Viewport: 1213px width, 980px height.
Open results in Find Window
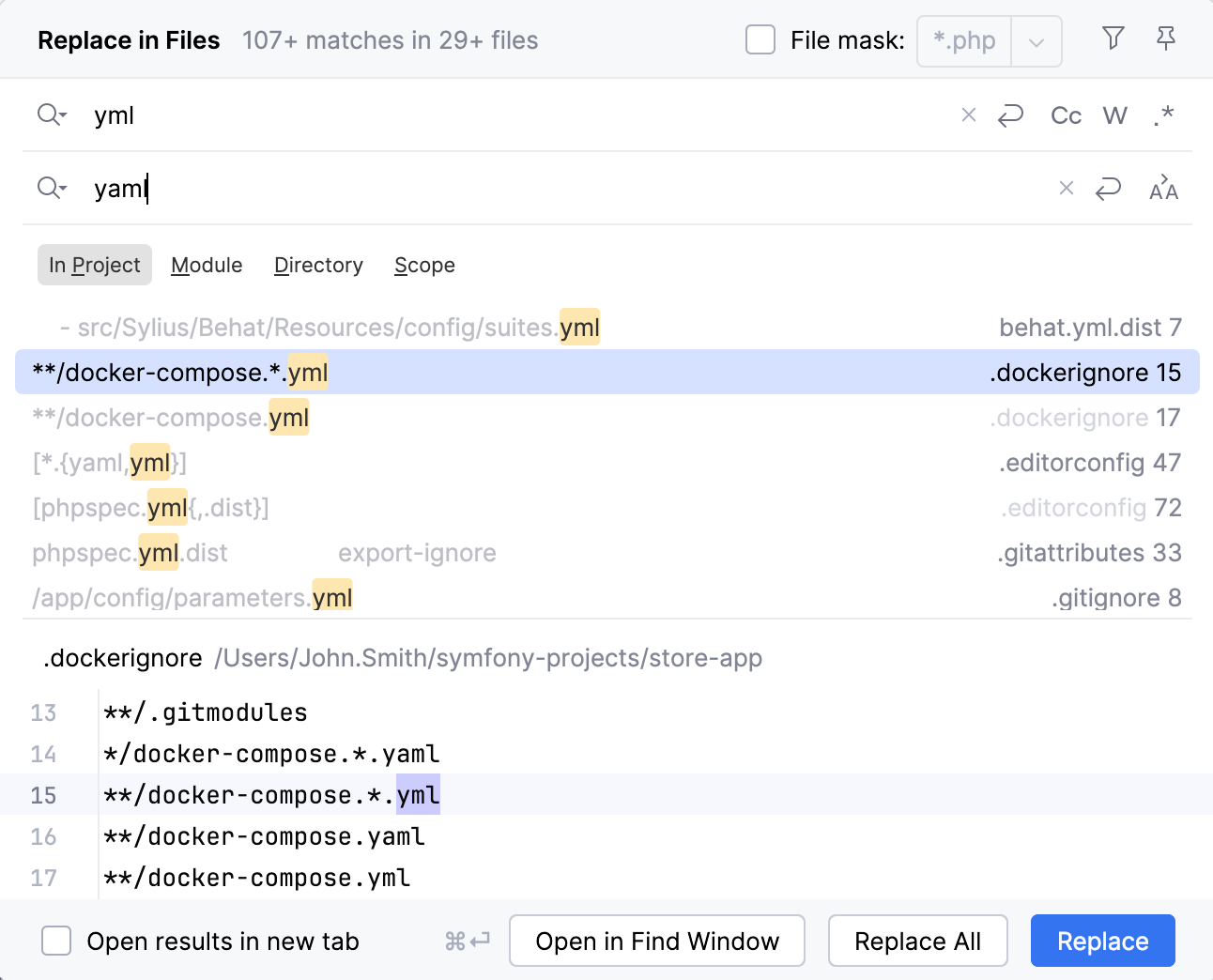656,941
